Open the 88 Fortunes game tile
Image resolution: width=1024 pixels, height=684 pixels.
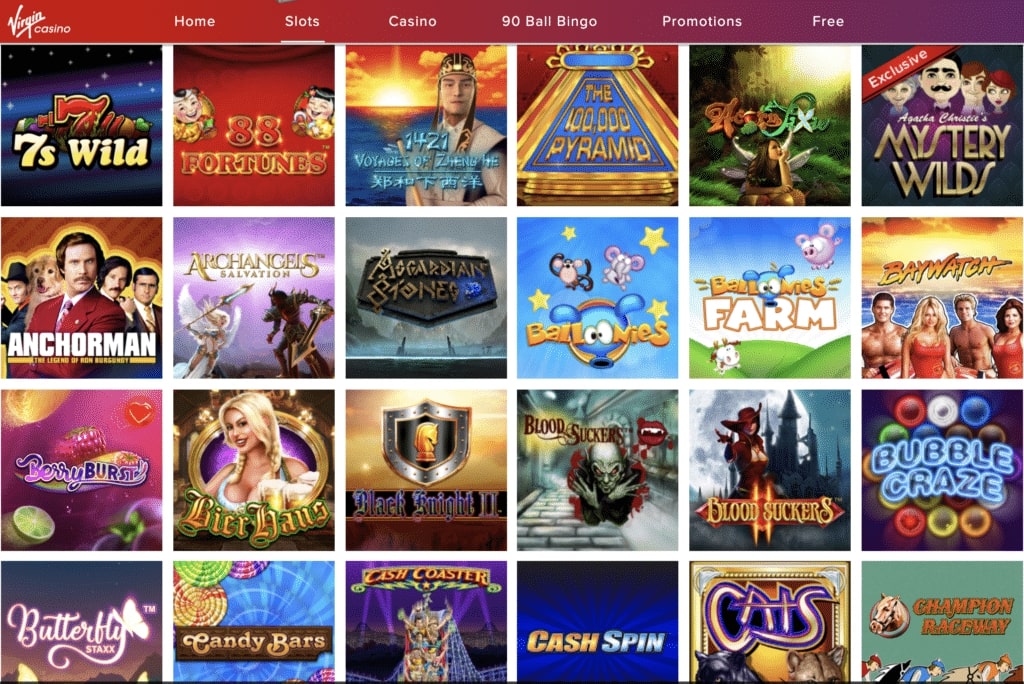click(x=254, y=125)
